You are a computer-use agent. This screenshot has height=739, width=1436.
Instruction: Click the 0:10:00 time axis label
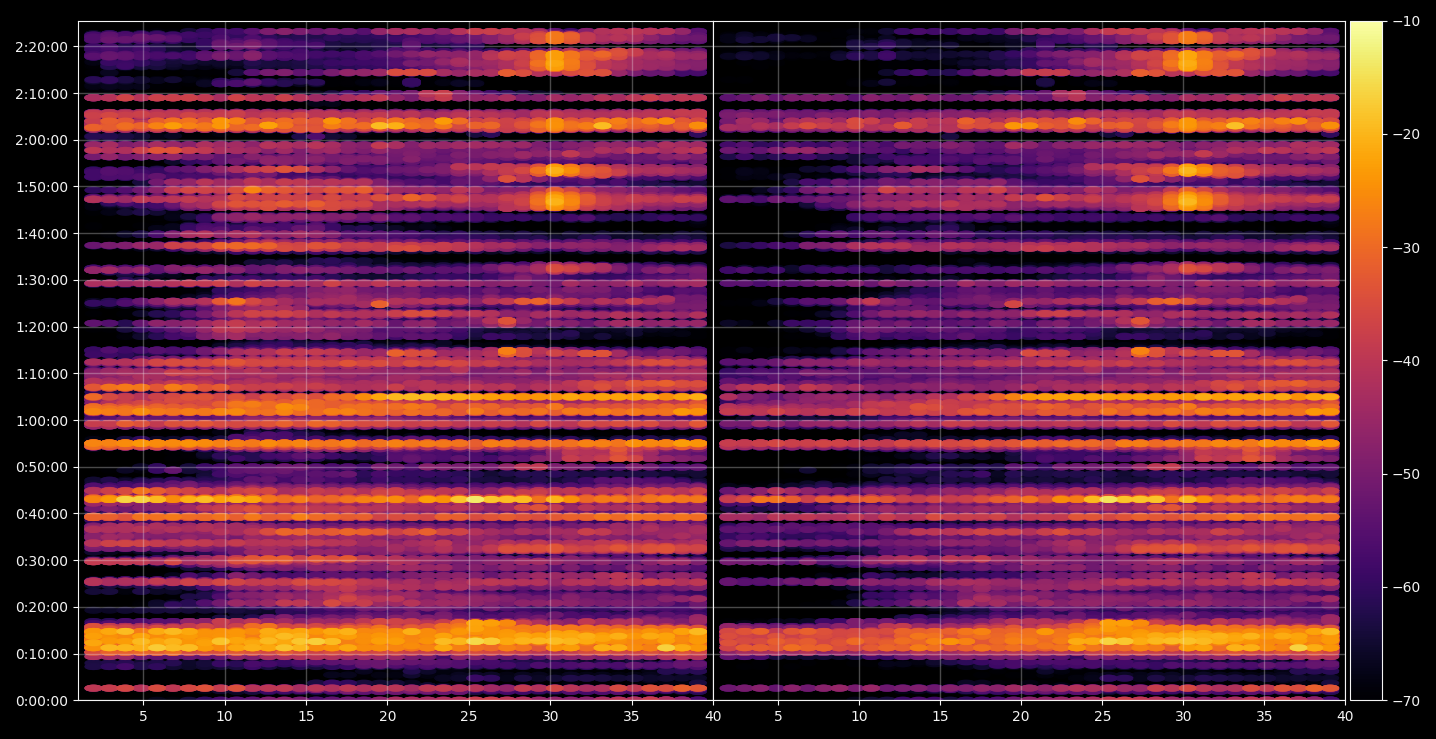(42, 654)
